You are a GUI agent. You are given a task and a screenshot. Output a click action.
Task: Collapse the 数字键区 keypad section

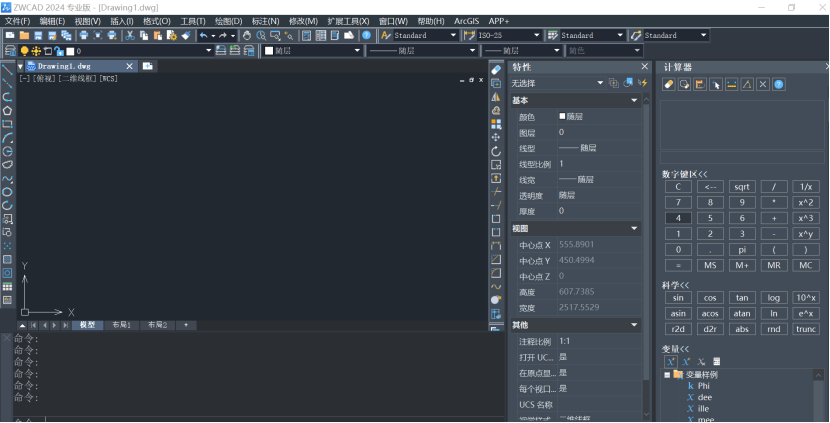(x=684, y=174)
